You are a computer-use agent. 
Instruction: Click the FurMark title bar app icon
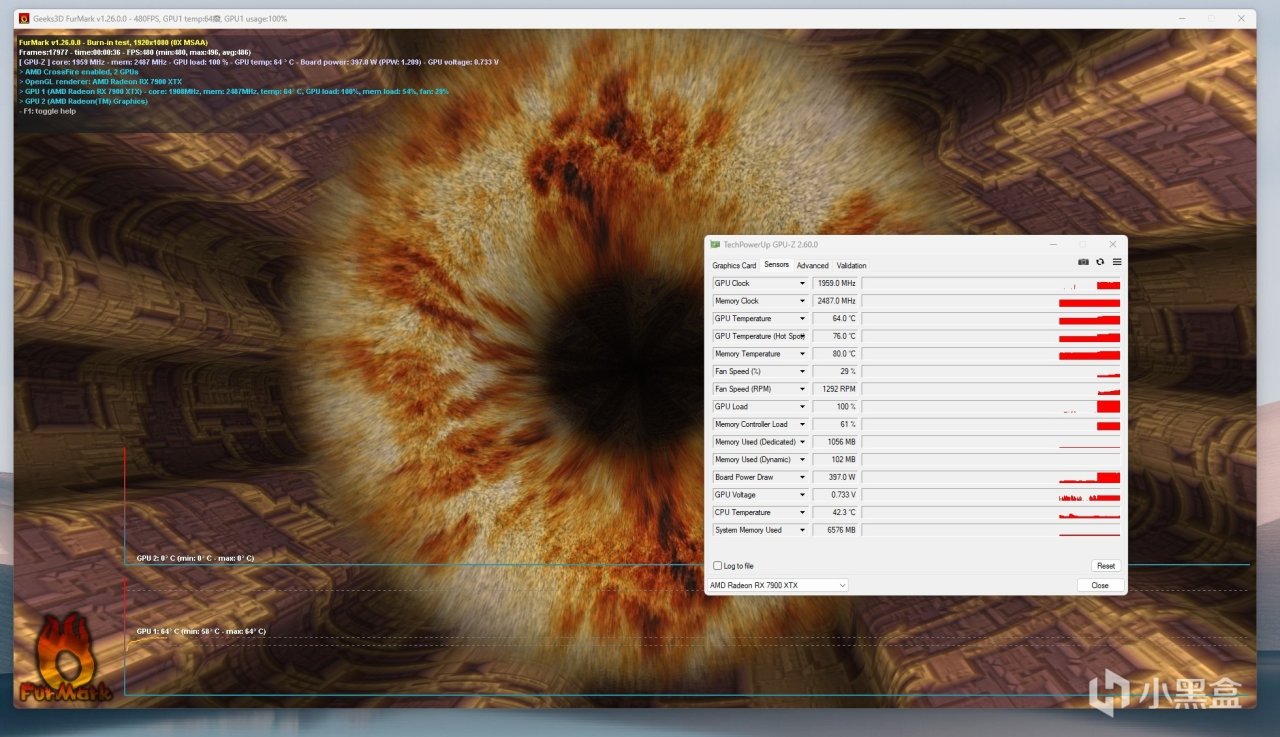coord(24,18)
